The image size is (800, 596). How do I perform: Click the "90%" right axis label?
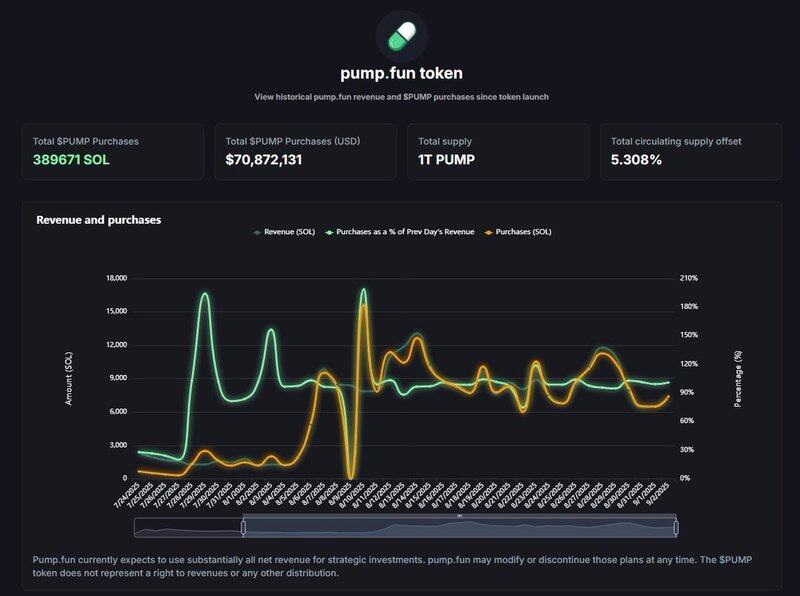point(687,392)
